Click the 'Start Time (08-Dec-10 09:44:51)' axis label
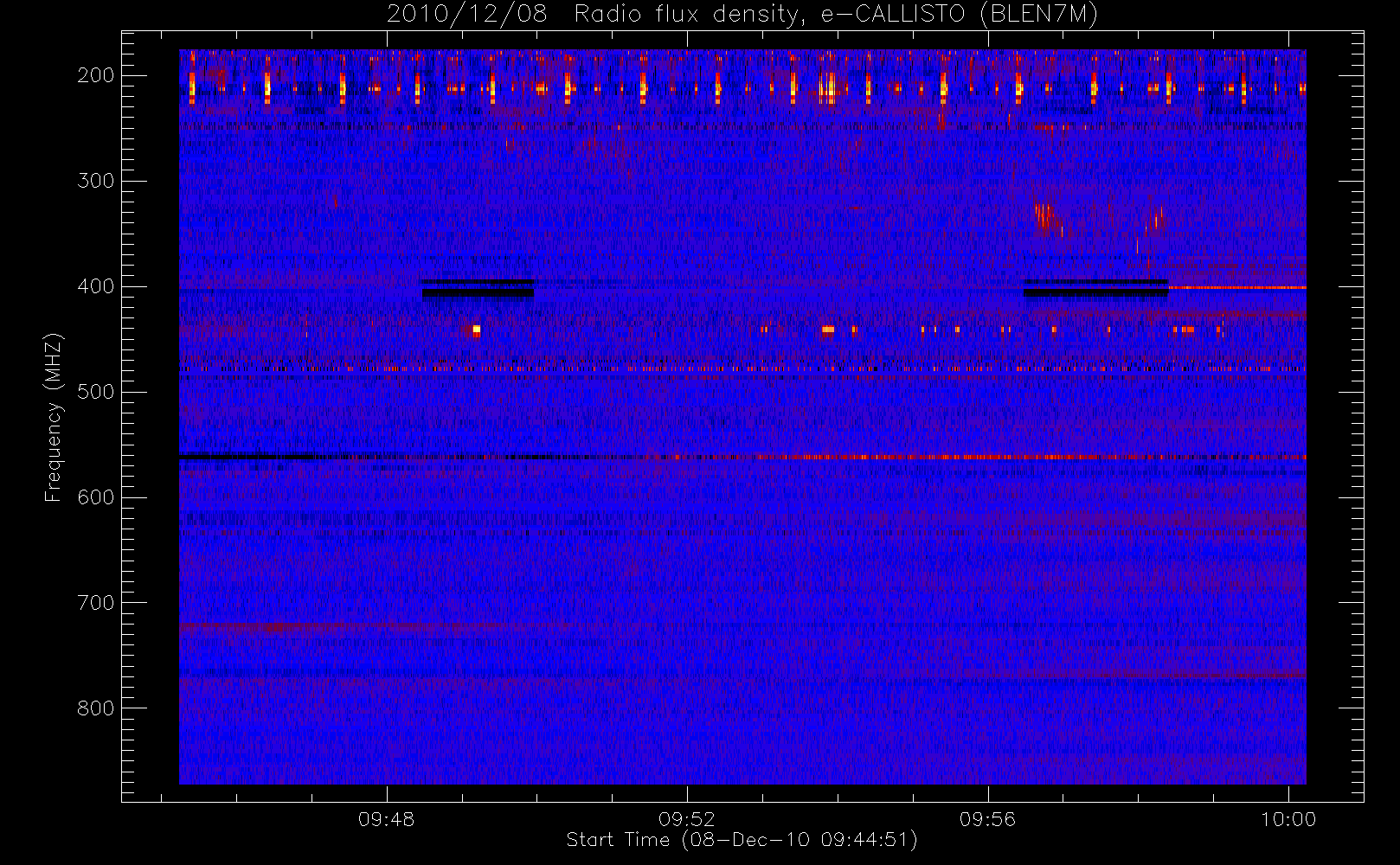 coord(742,840)
